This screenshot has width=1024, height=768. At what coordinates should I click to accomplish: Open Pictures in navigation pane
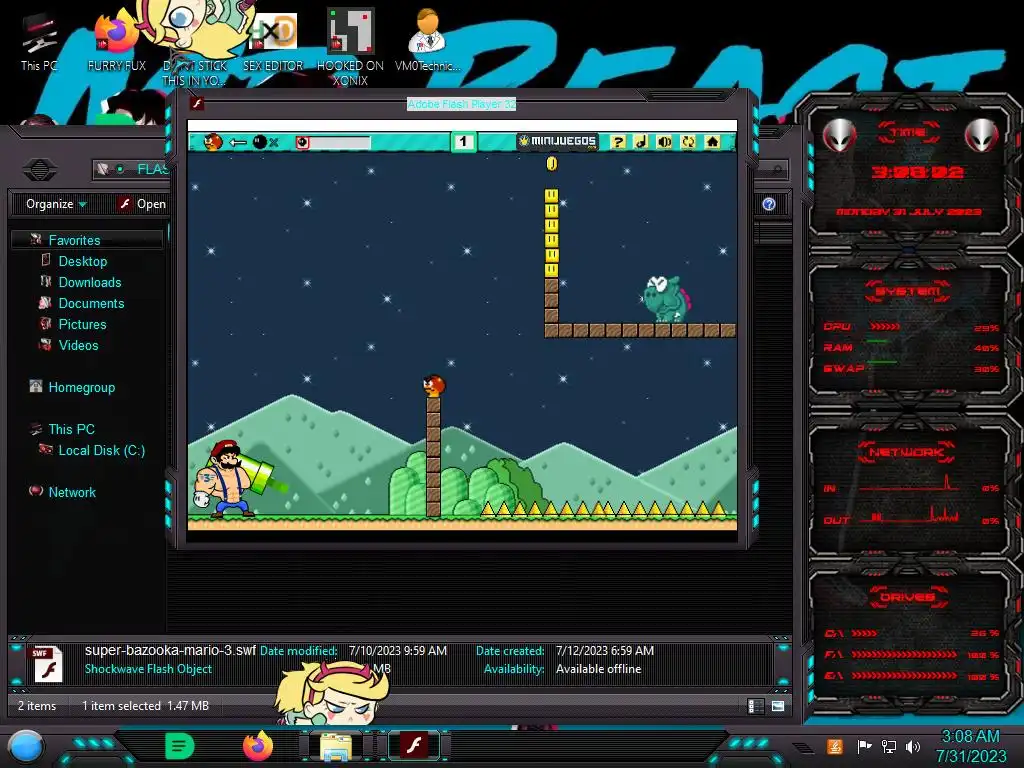(x=82, y=324)
